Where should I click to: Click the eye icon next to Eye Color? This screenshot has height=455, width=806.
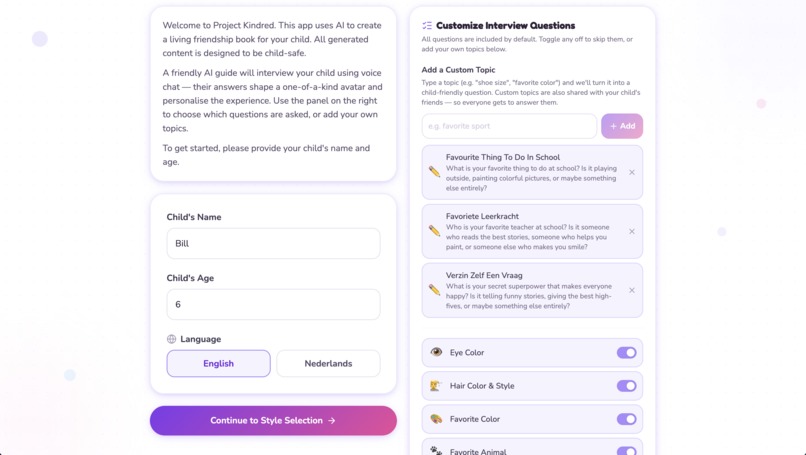tap(436, 352)
